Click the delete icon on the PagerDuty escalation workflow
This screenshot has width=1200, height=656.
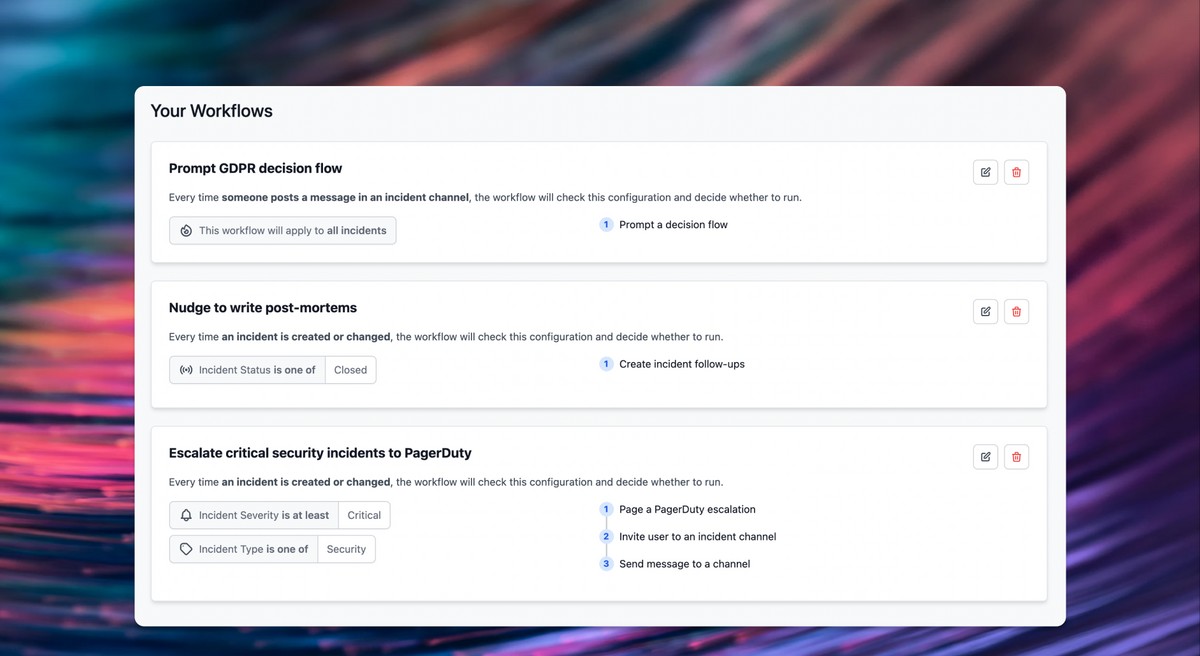click(x=1016, y=456)
